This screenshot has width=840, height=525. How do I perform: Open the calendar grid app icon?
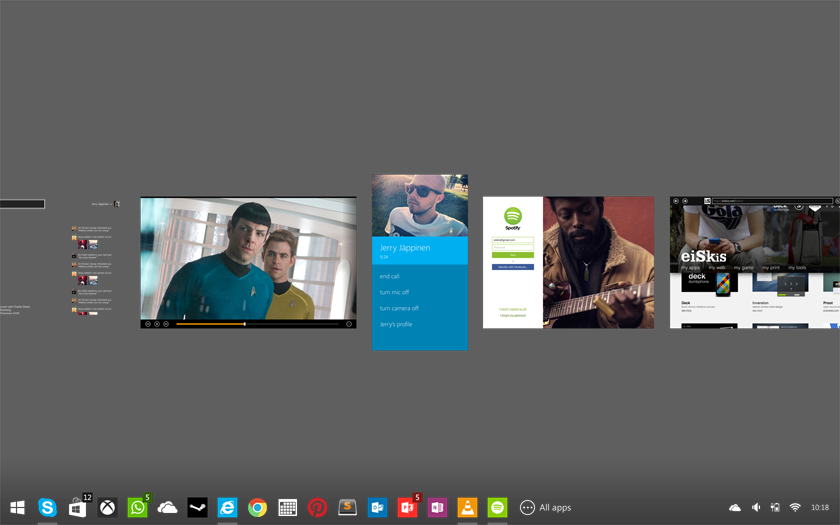pyautogui.click(x=288, y=507)
